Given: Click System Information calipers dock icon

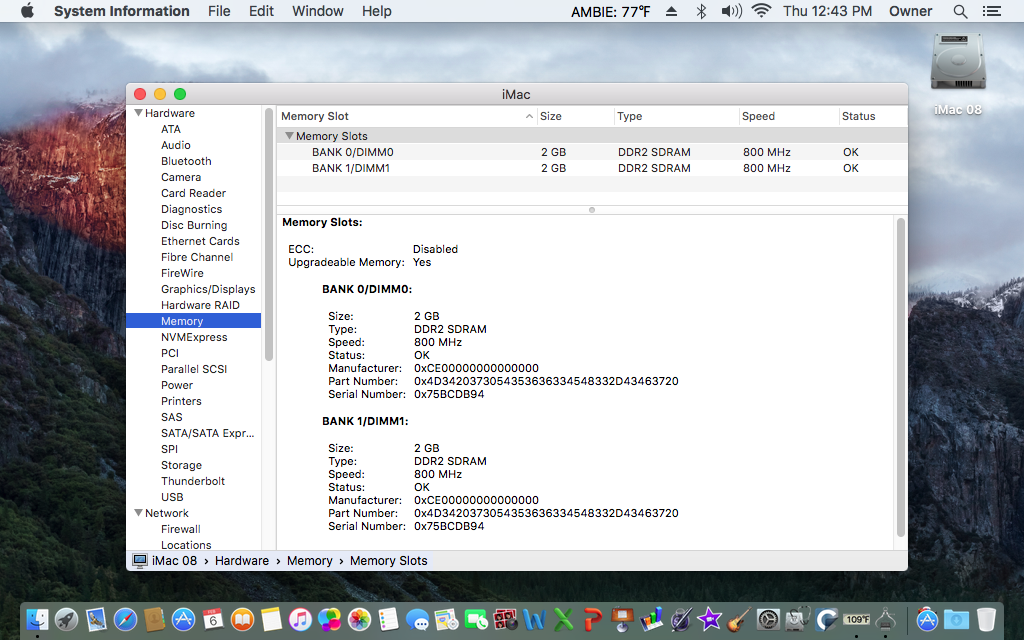Looking at the screenshot, I should pos(885,619).
